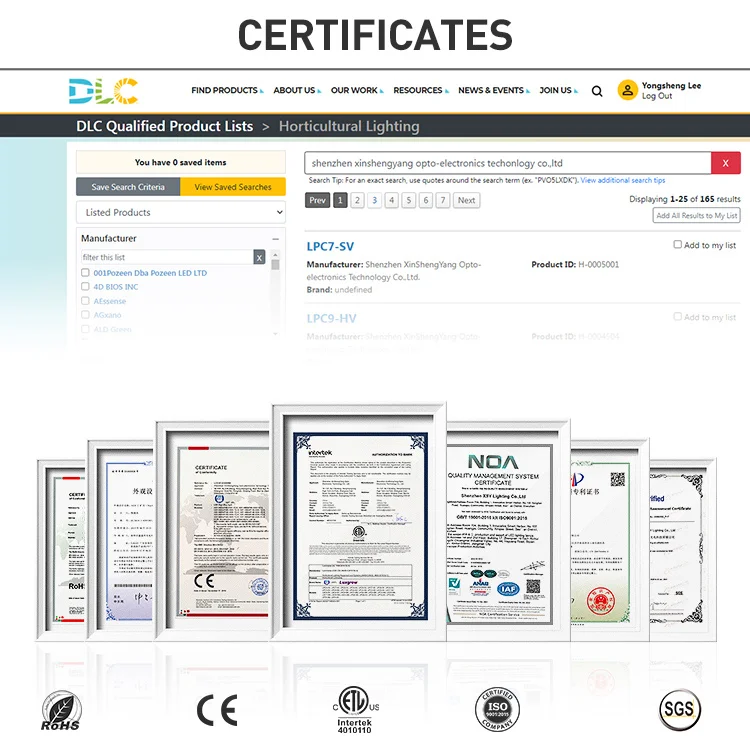Clear the manufacturer filter X button

(259, 257)
